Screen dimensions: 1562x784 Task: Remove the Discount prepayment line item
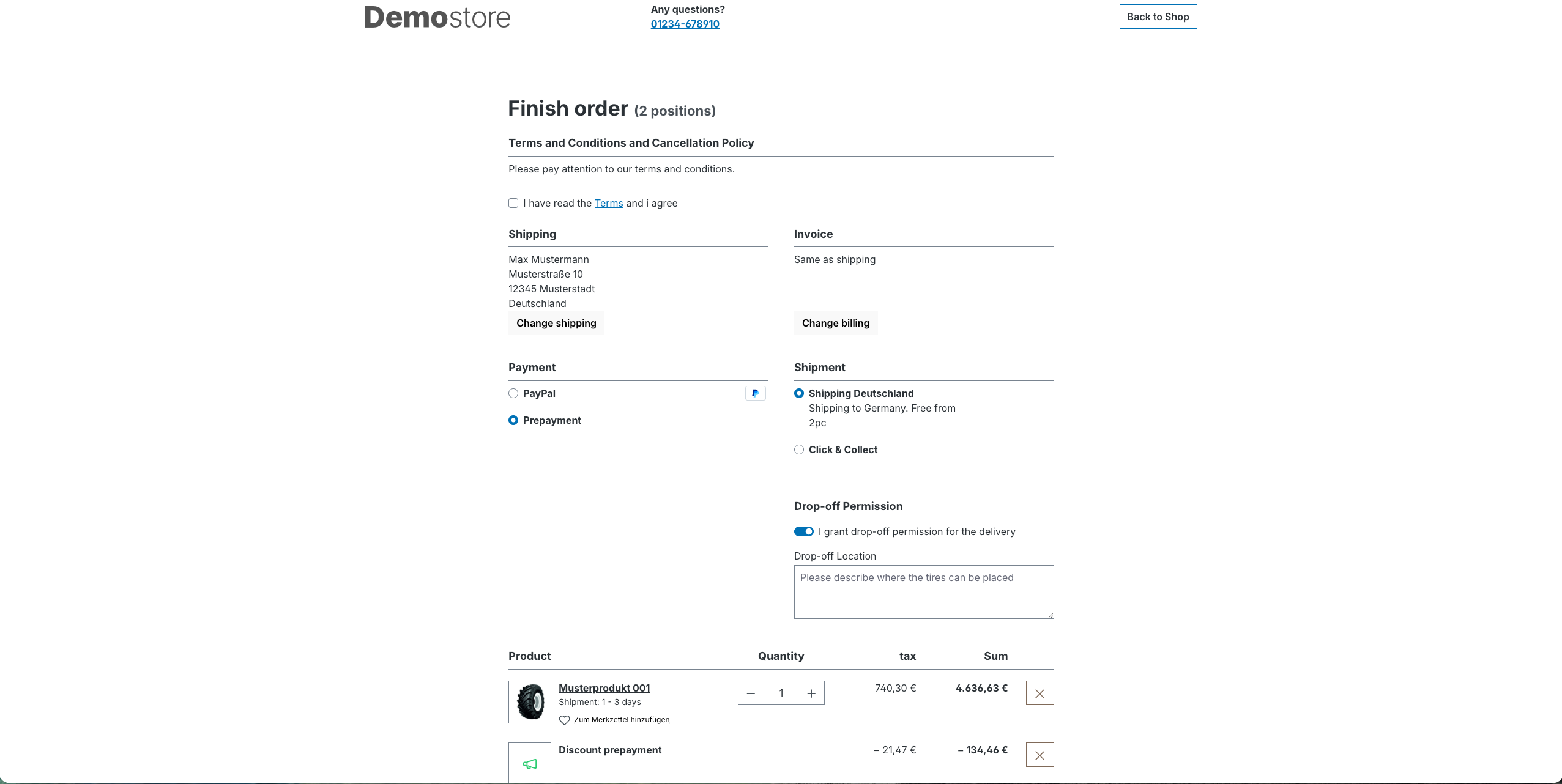[x=1039, y=754]
